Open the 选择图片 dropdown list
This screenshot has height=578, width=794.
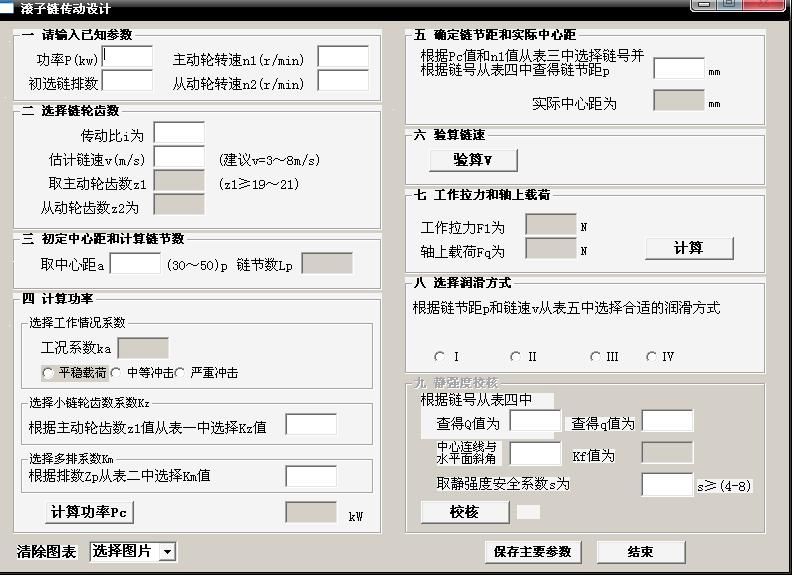coord(167,551)
